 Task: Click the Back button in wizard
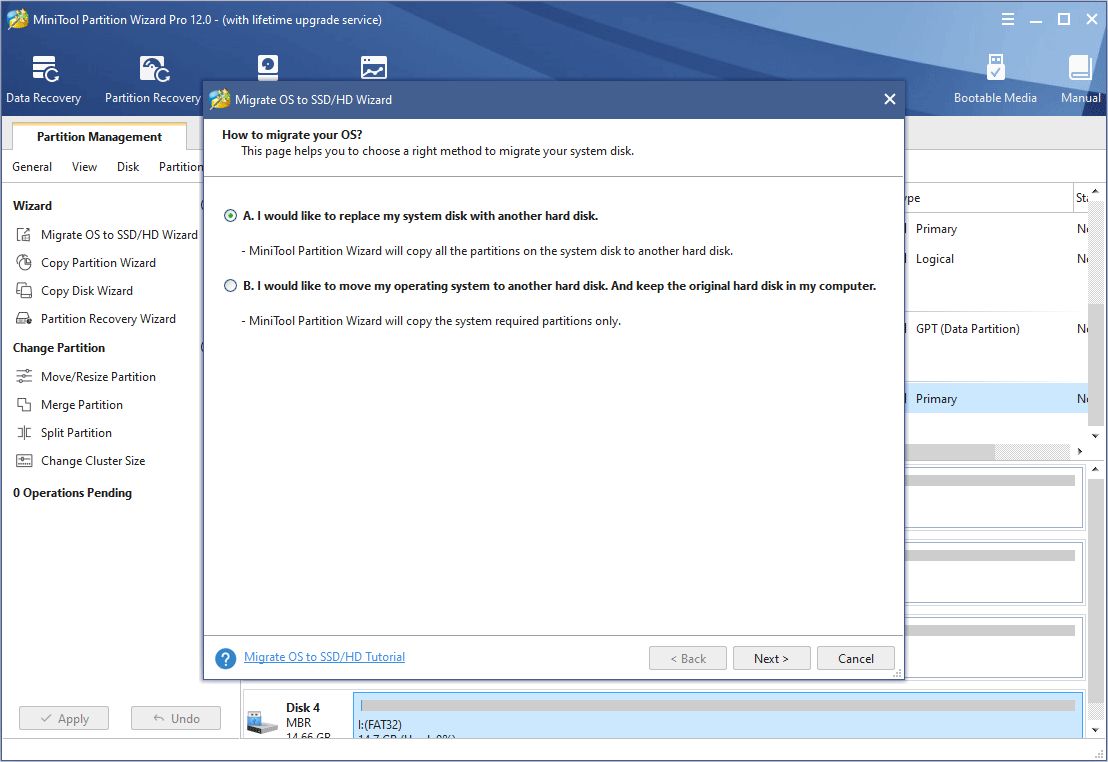tap(688, 658)
